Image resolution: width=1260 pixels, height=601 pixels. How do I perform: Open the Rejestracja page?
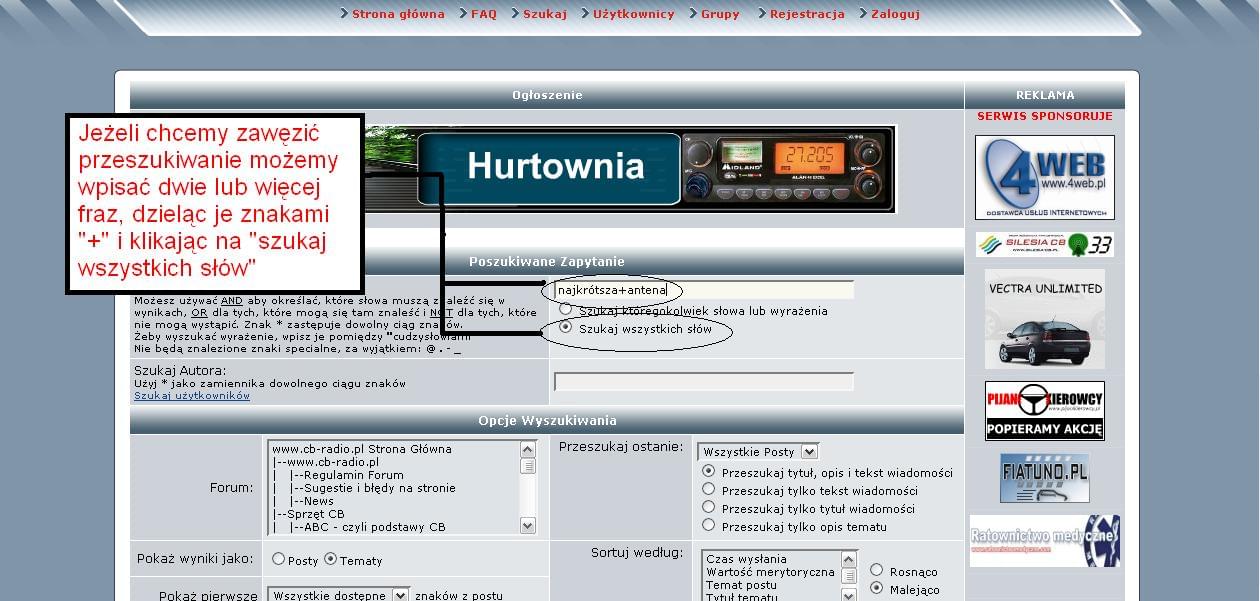pyautogui.click(x=807, y=14)
